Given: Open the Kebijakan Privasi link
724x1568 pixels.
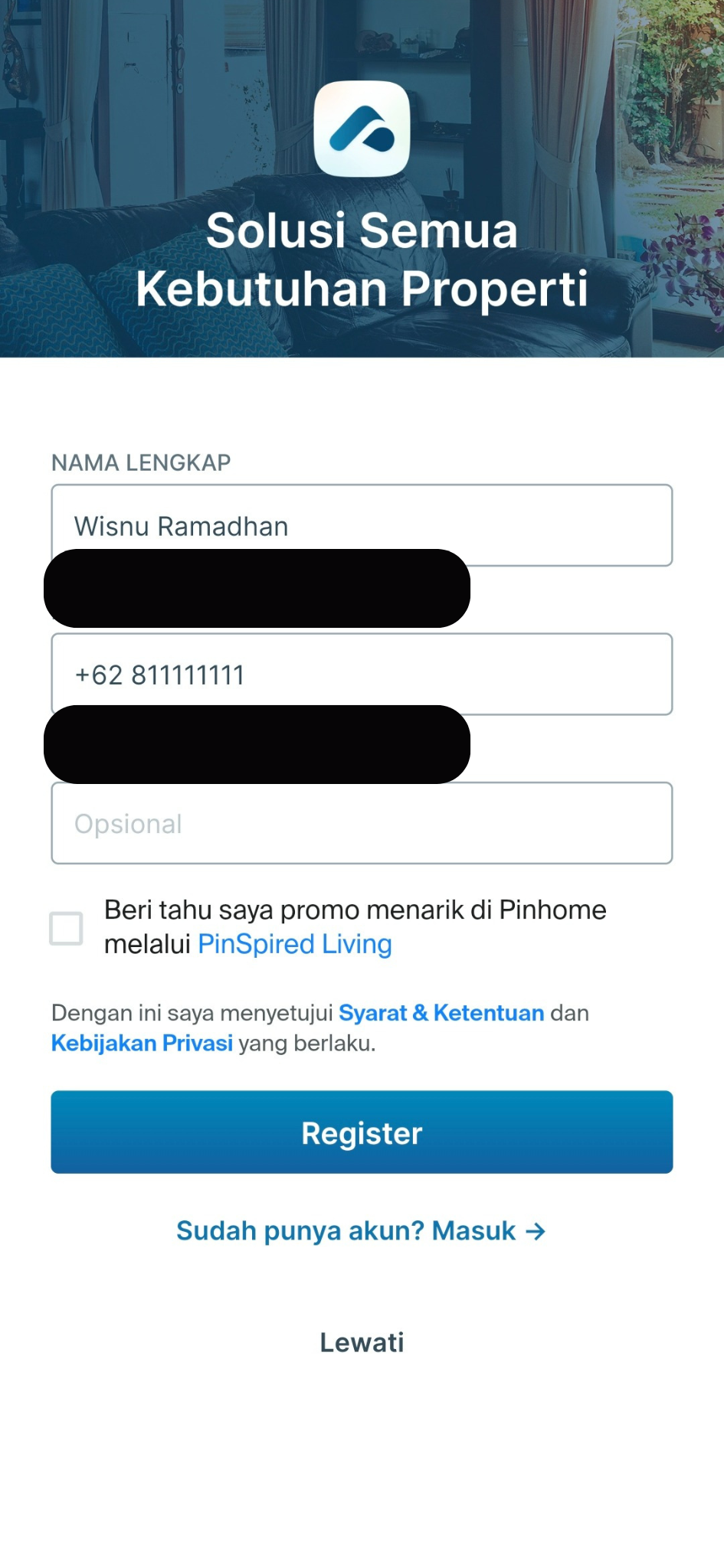Looking at the screenshot, I should coord(142,1043).
